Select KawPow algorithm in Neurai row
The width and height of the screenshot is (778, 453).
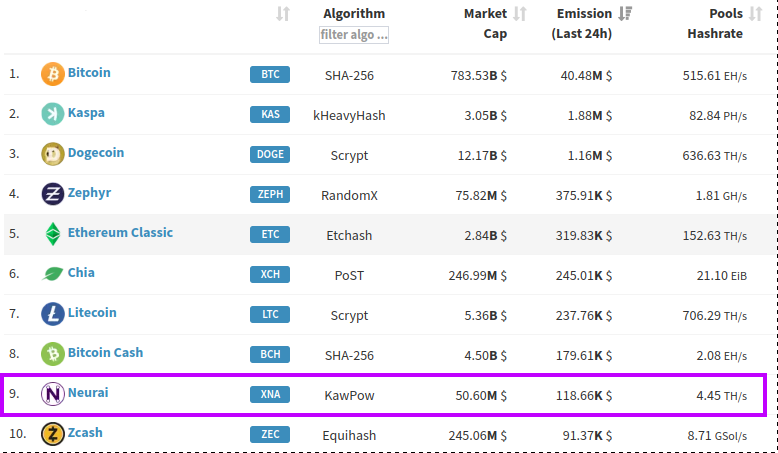(349, 395)
